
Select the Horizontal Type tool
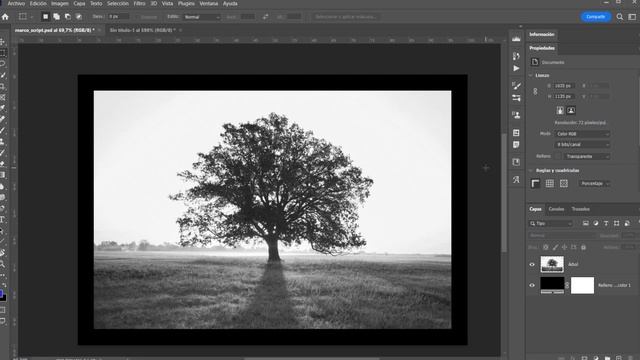pyautogui.click(x=2, y=220)
